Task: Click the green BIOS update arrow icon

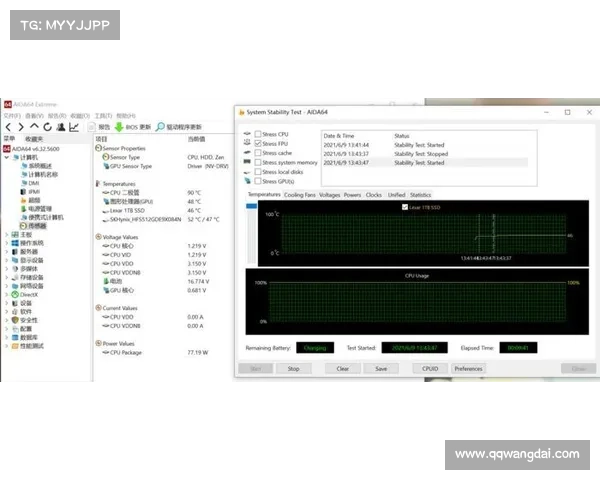Action: point(119,127)
